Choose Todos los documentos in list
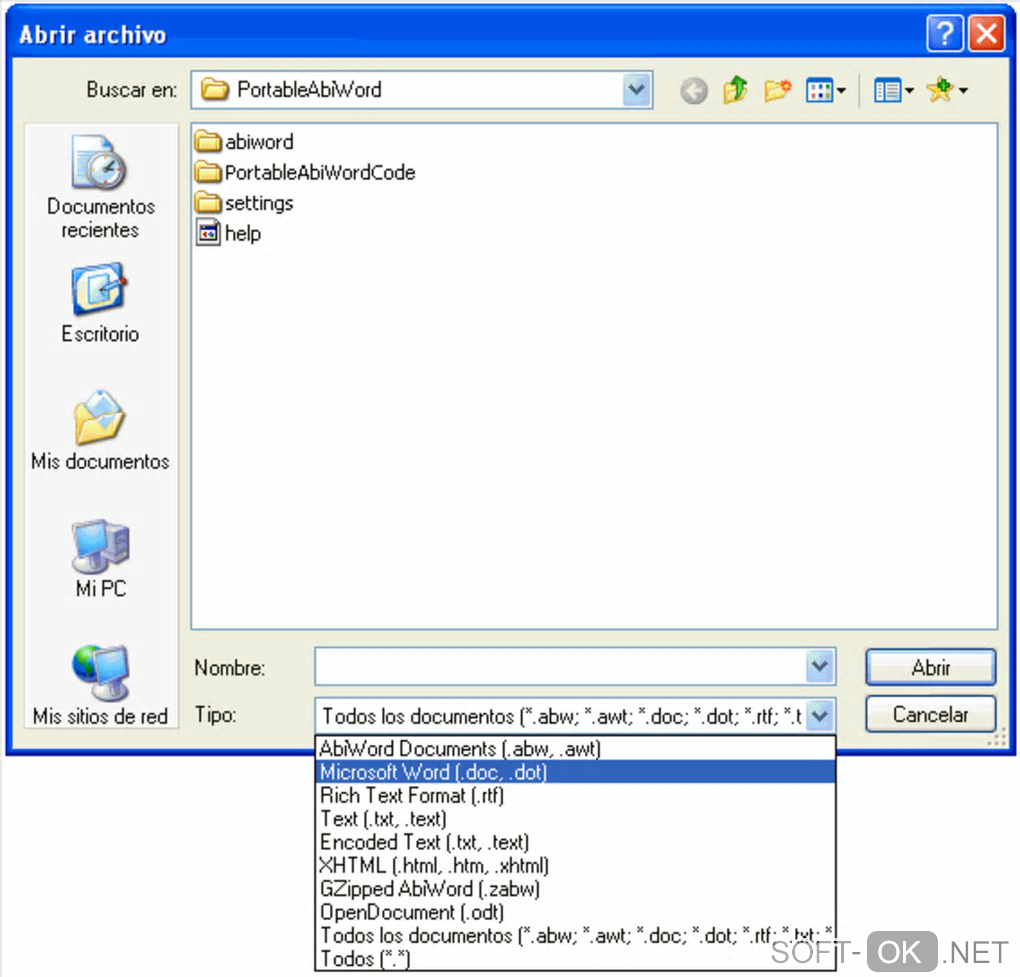 click(x=575, y=936)
